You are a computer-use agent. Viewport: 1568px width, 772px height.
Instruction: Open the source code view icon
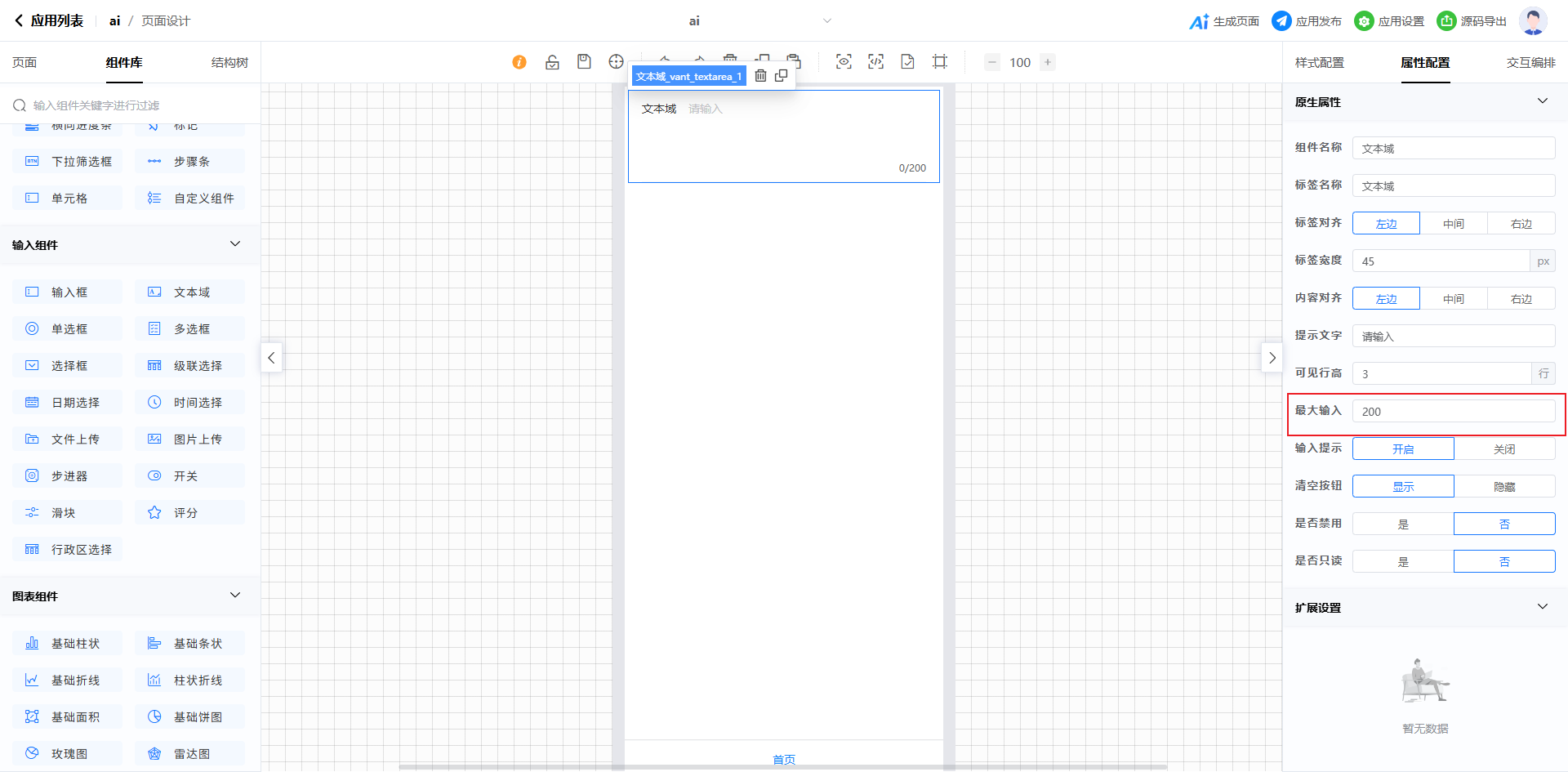[875, 62]
